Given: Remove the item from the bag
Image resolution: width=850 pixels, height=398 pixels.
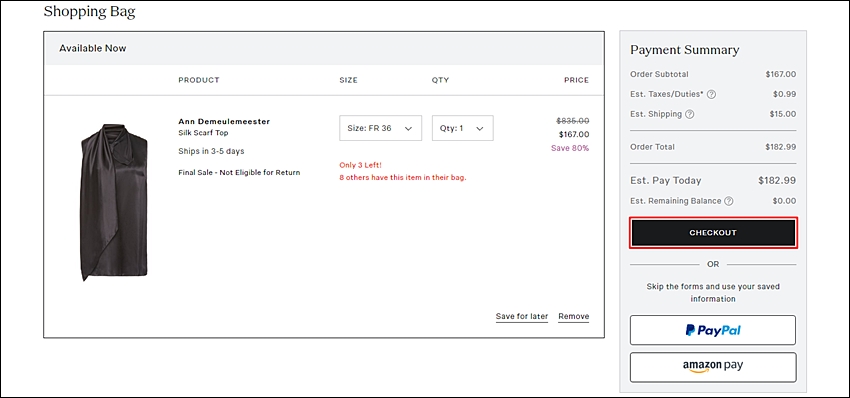Looking at the screenshot, I should click(x=574, y=316).
